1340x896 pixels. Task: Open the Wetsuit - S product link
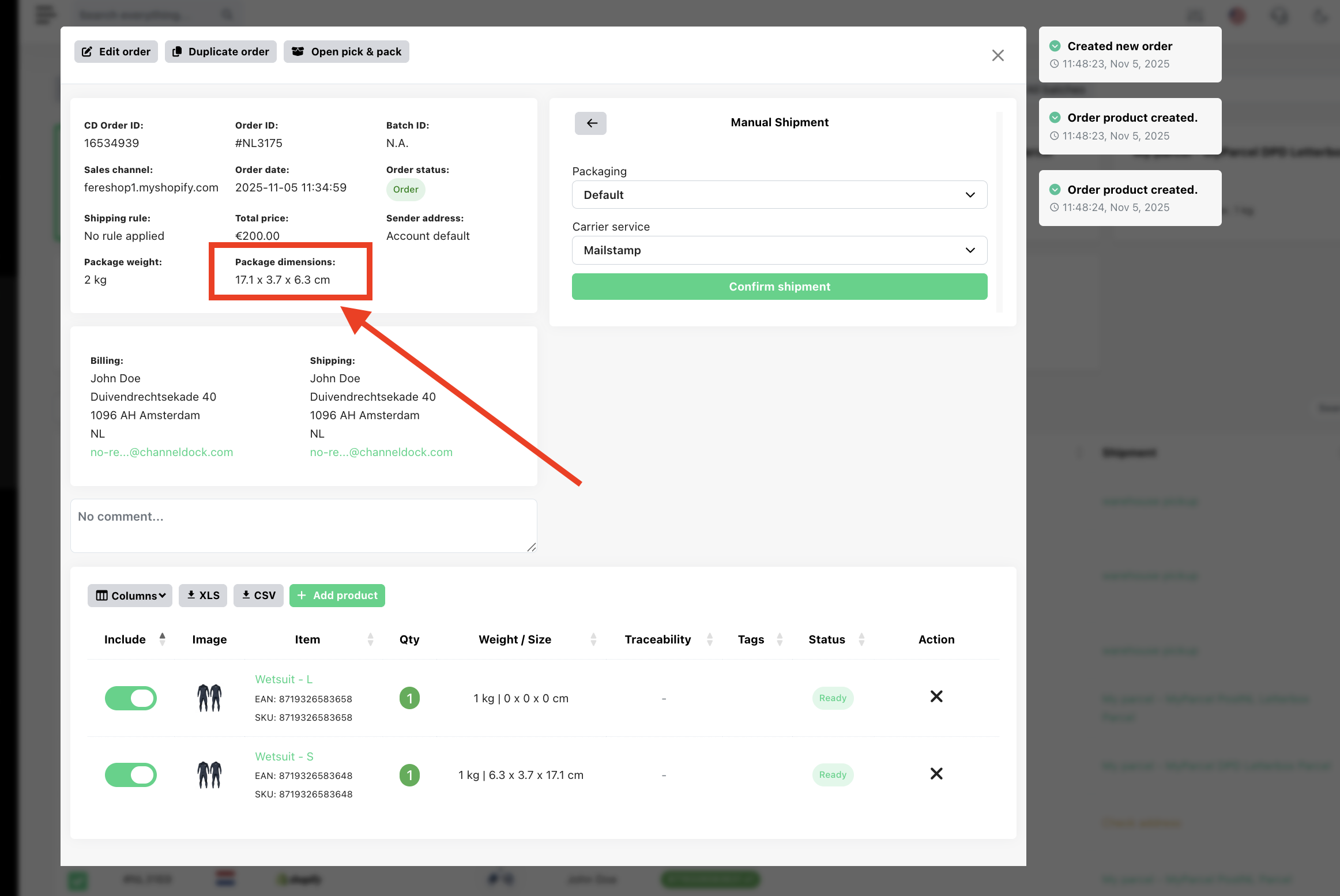(284, 756)
